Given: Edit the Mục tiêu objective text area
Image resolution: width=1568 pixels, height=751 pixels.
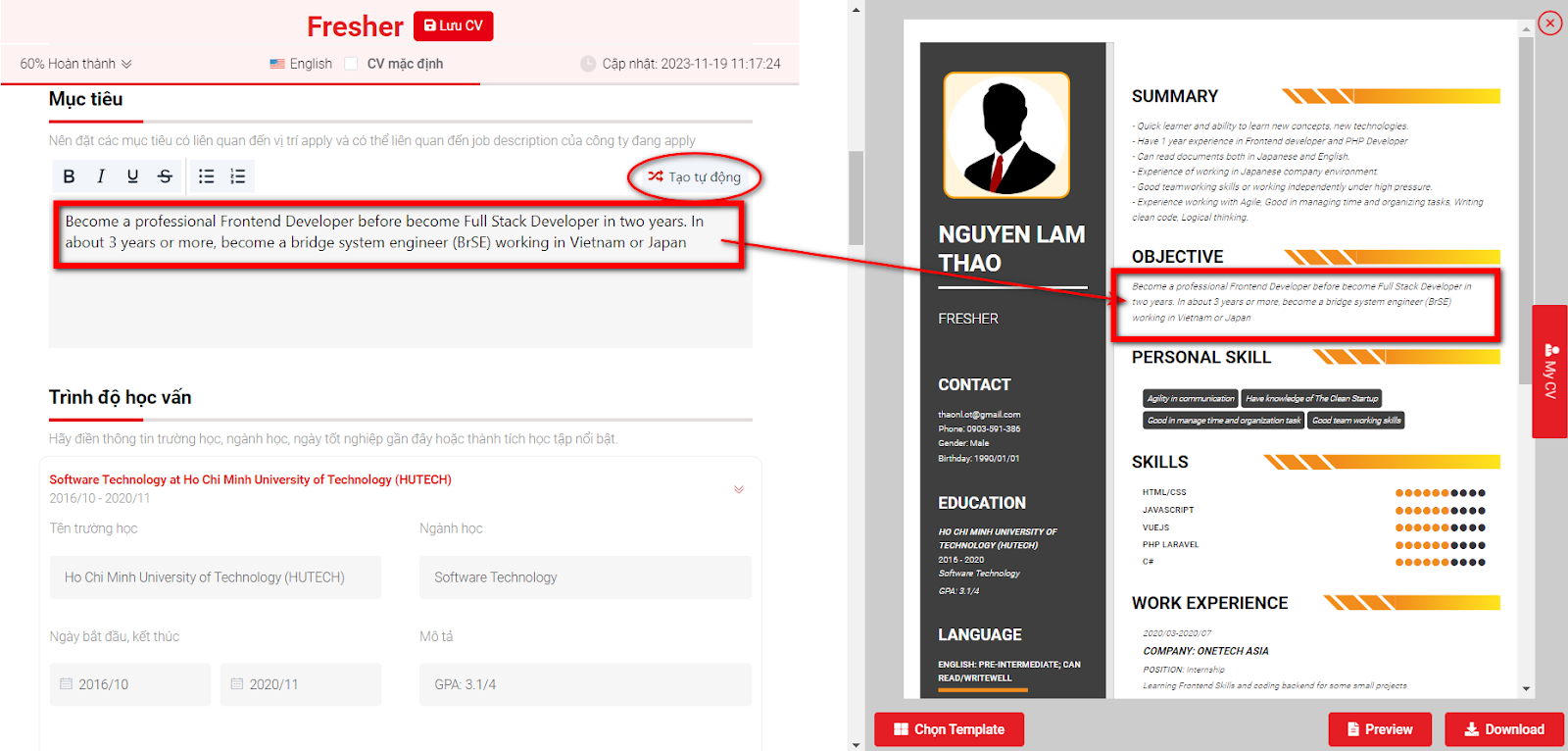Looking at the screenshot, I should click(401, 275).
